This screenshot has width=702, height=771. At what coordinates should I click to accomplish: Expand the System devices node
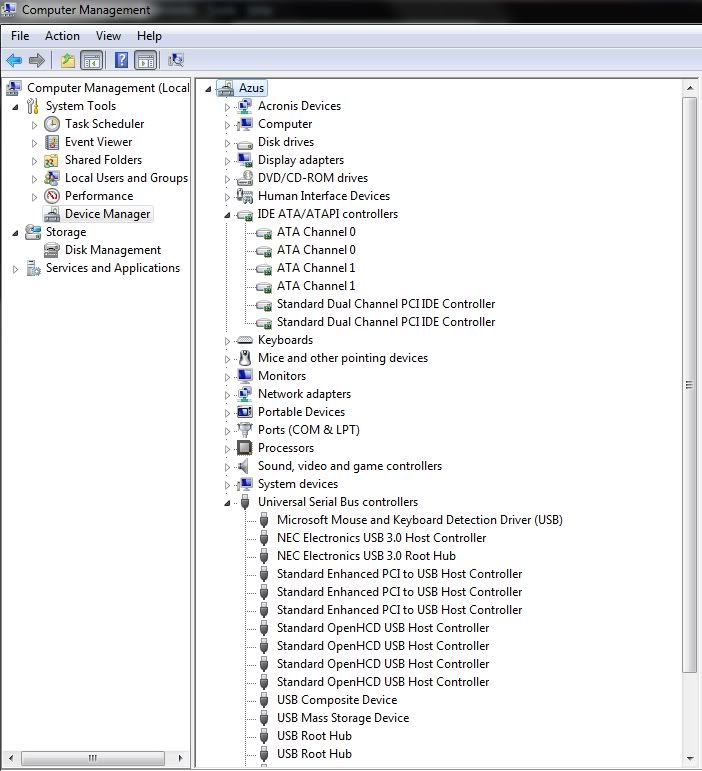[x=227, y=485]
